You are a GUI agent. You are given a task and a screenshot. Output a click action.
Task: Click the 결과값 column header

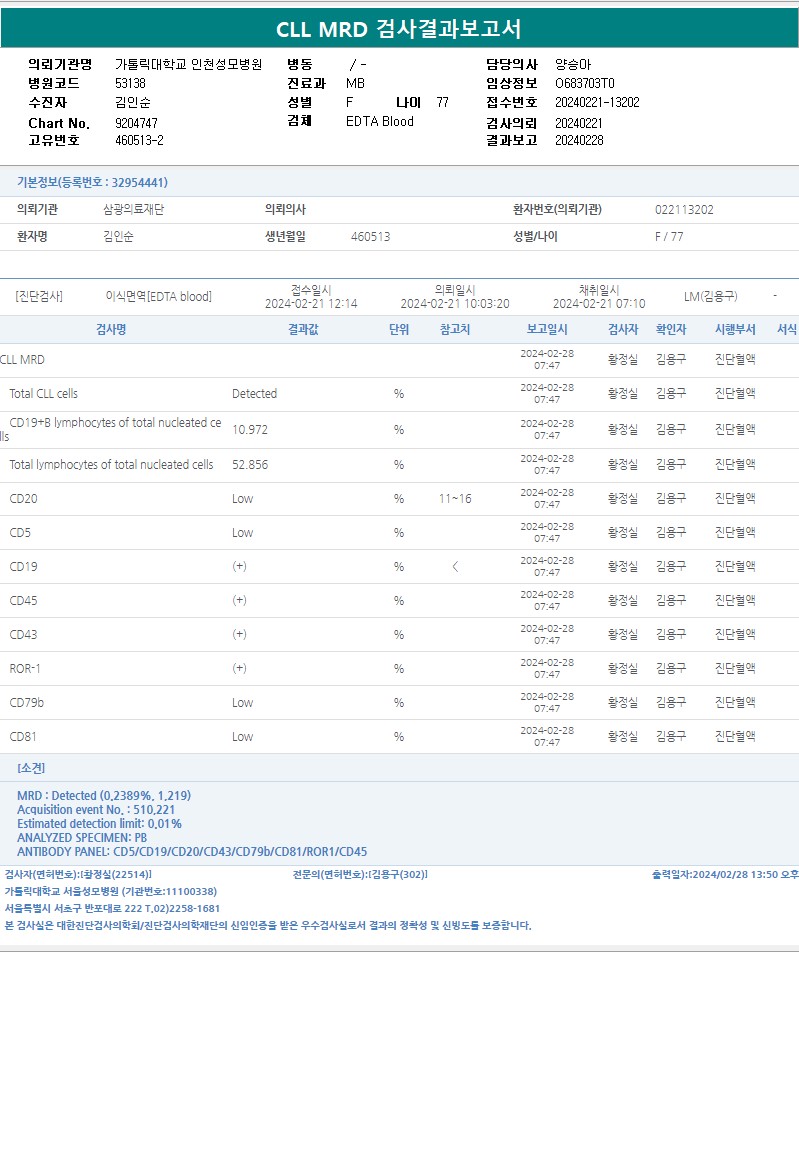point(303,329)
